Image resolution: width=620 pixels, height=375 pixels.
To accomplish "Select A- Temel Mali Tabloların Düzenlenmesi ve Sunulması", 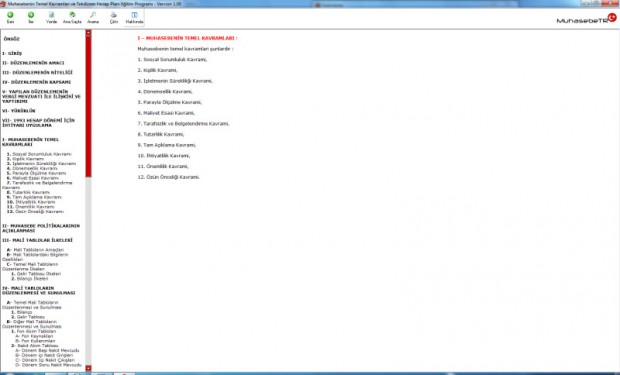I will (x=32, y=305).
